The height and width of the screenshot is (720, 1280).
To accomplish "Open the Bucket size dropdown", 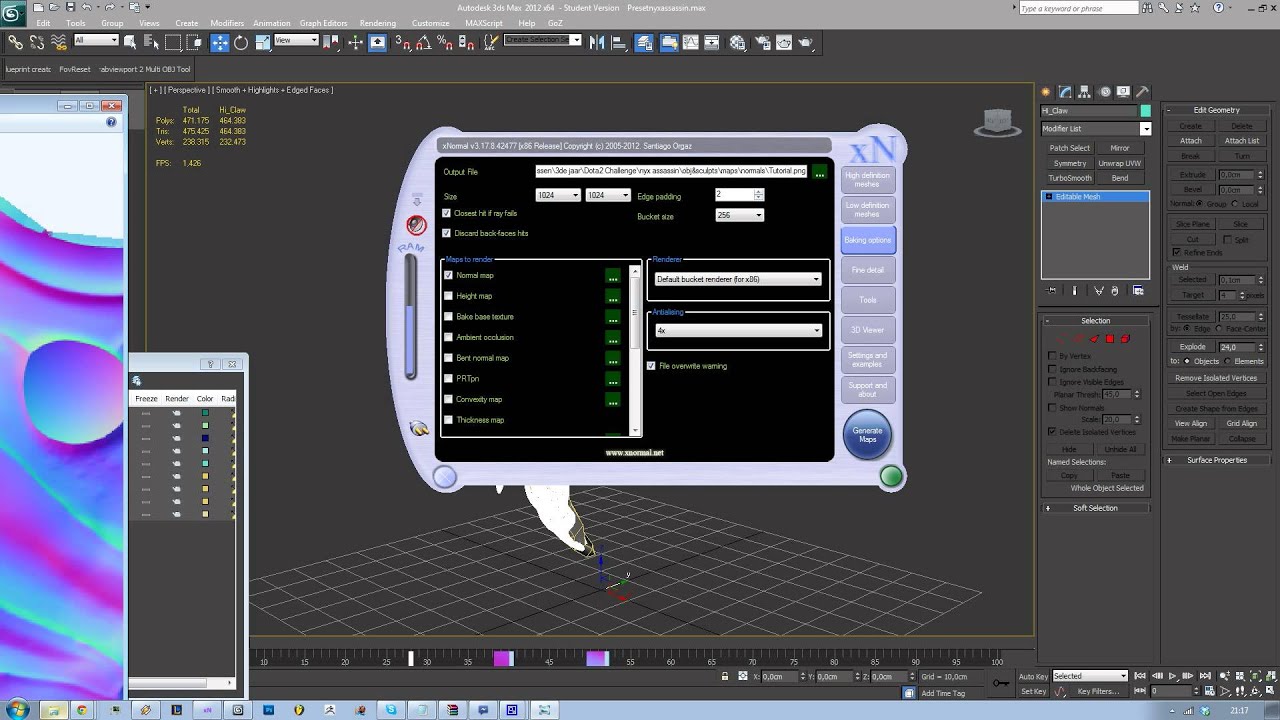I will click(740, 216).
